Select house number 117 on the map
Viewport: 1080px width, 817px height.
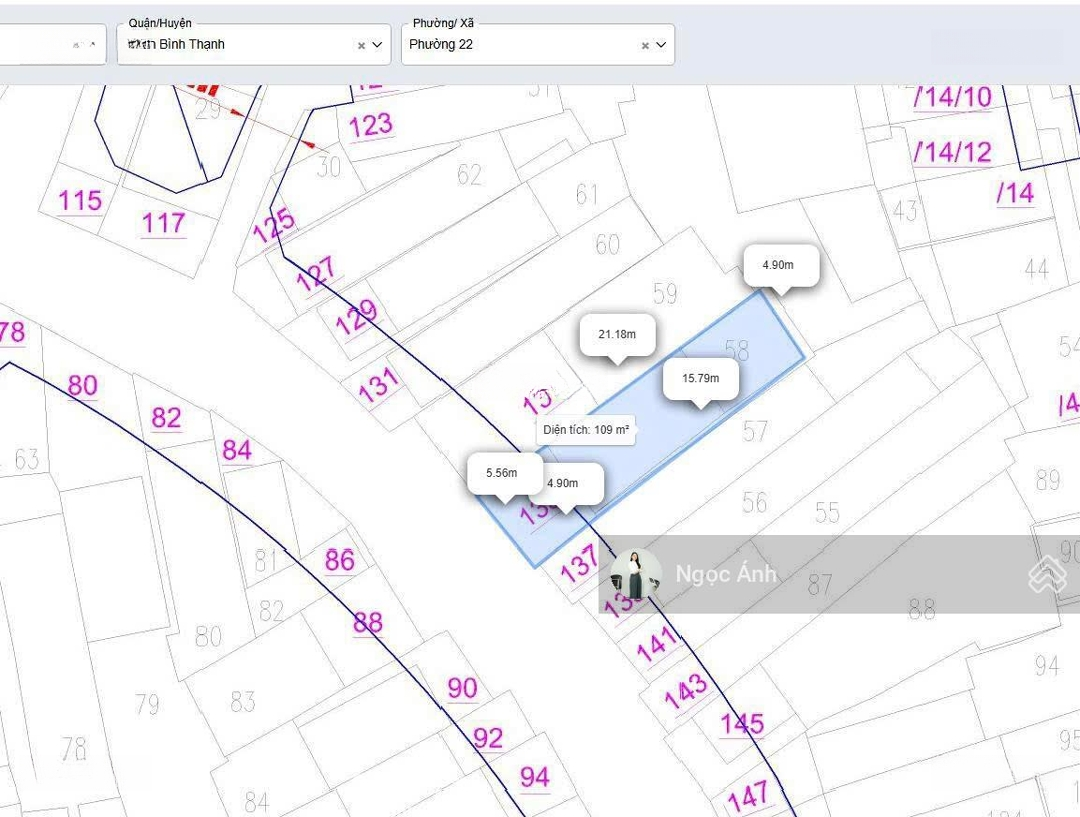163,222
